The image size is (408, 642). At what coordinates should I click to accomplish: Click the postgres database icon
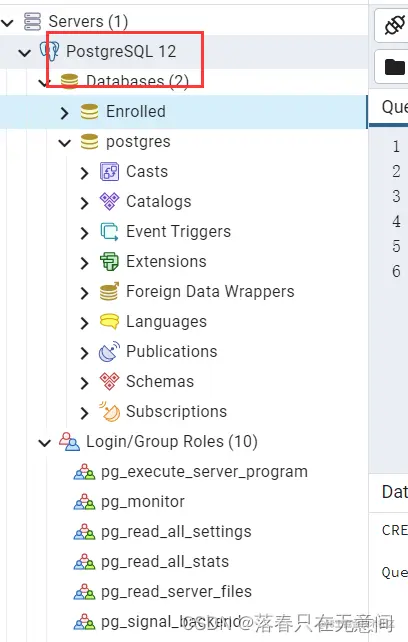point(89,142)
